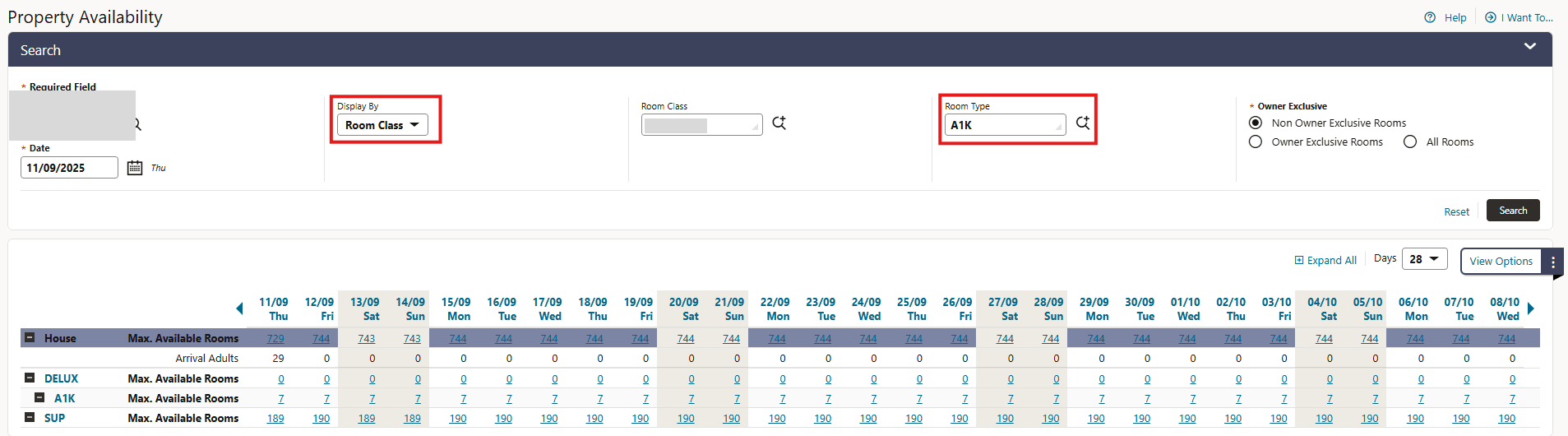The image size is (1568, 436).
Task: Open the A1K room type link
Action: [64, 398]
